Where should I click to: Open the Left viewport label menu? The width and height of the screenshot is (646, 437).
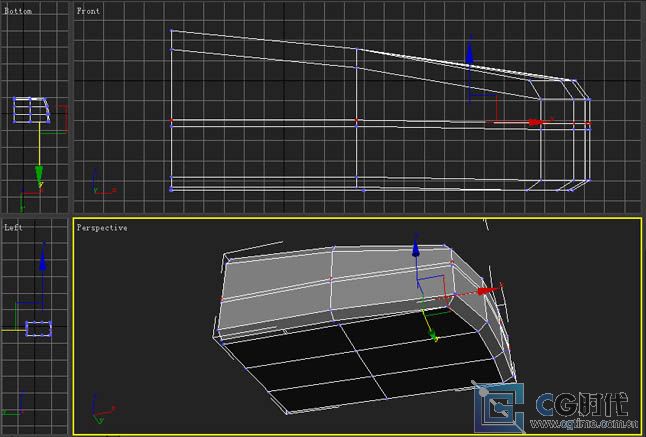tap(13, 227)
